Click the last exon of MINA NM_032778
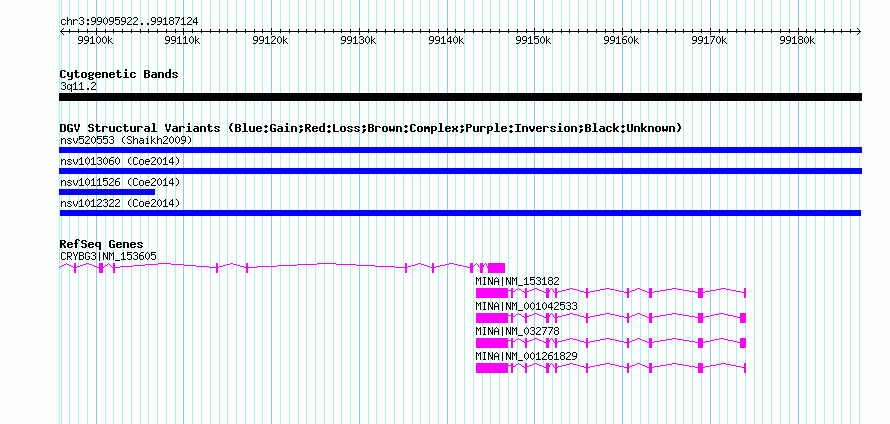 [743, 343]
